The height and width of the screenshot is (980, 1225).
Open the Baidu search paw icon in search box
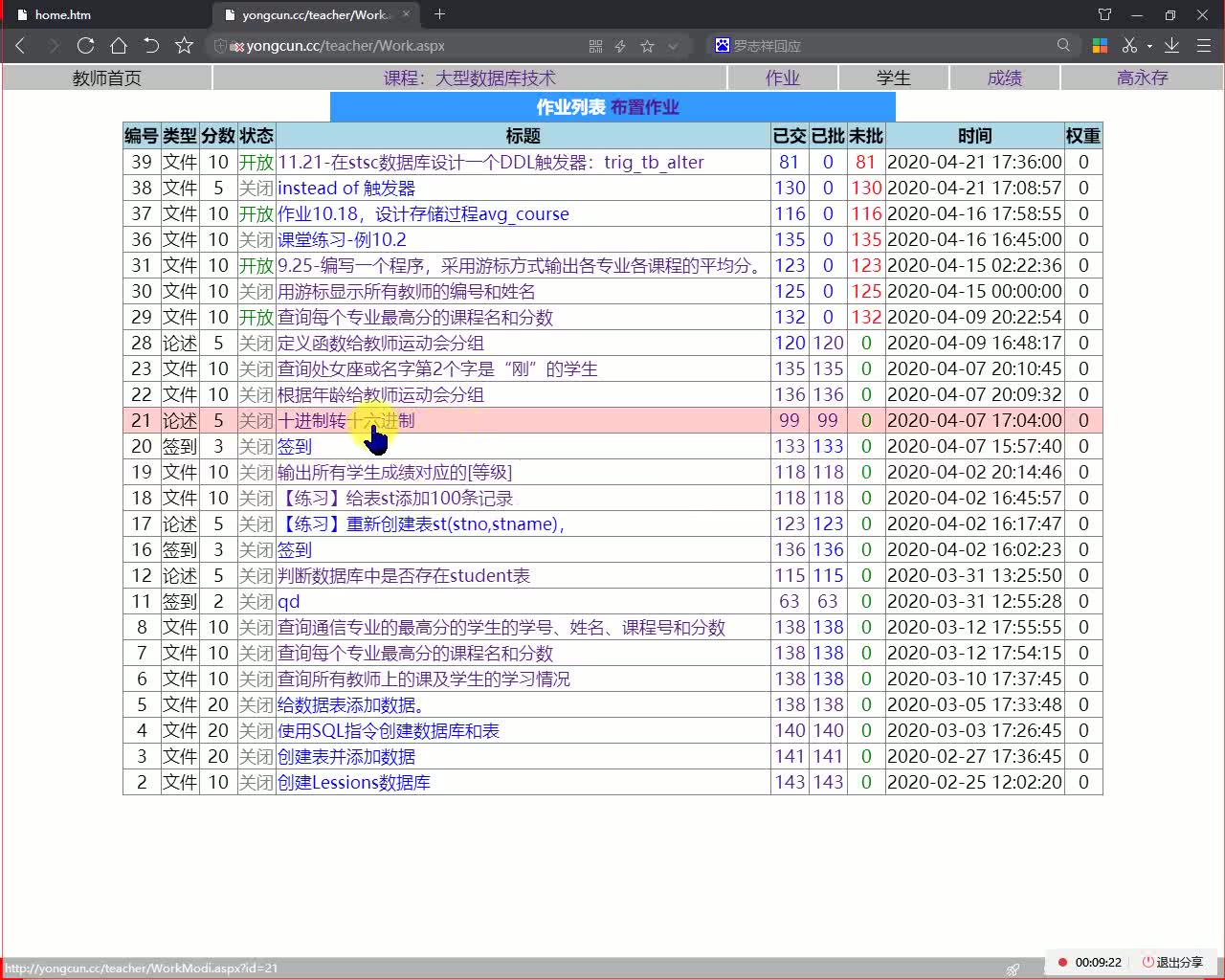click(x=721, y=45)
